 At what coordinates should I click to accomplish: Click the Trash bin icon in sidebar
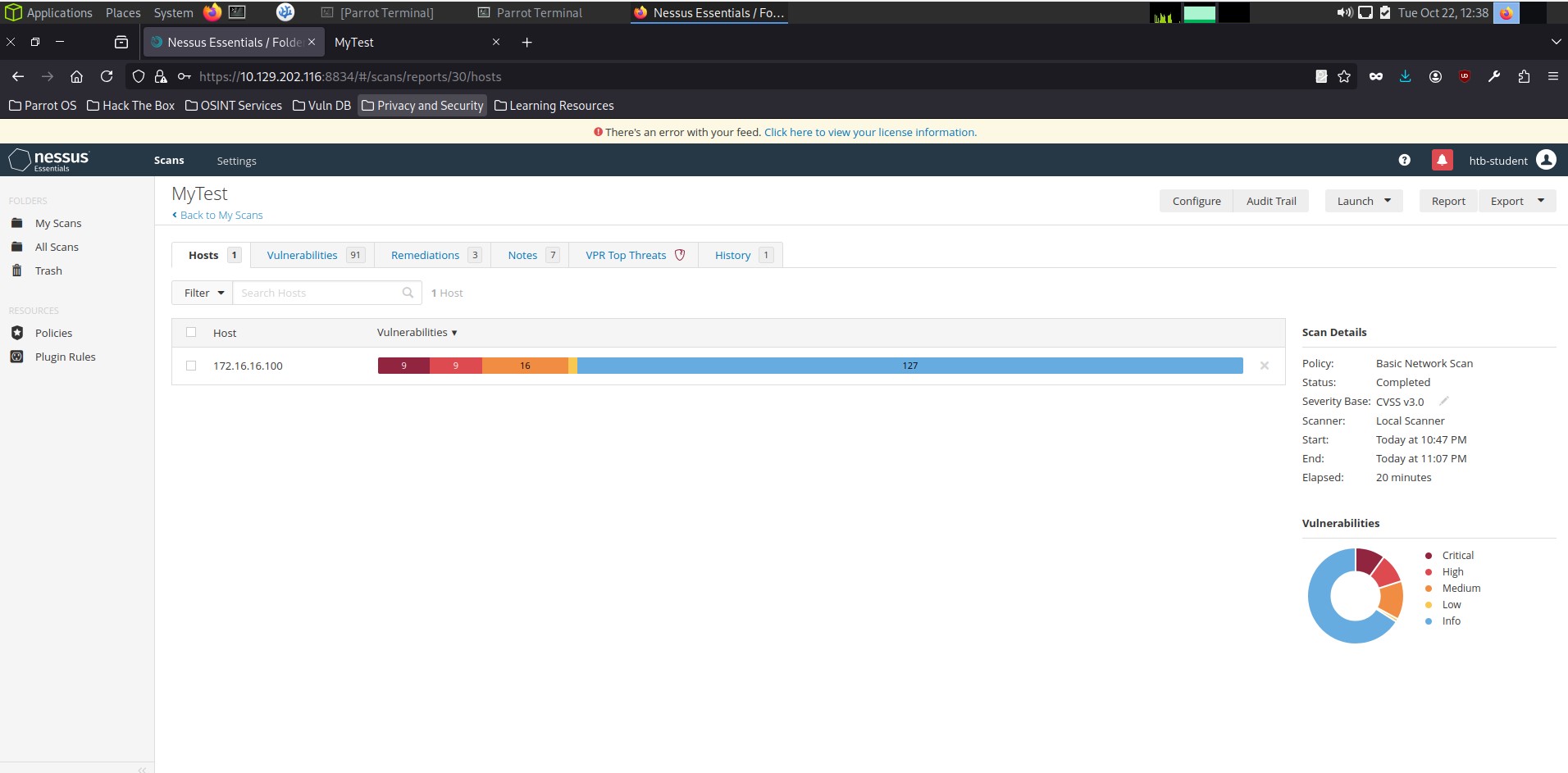pos(16,271)
